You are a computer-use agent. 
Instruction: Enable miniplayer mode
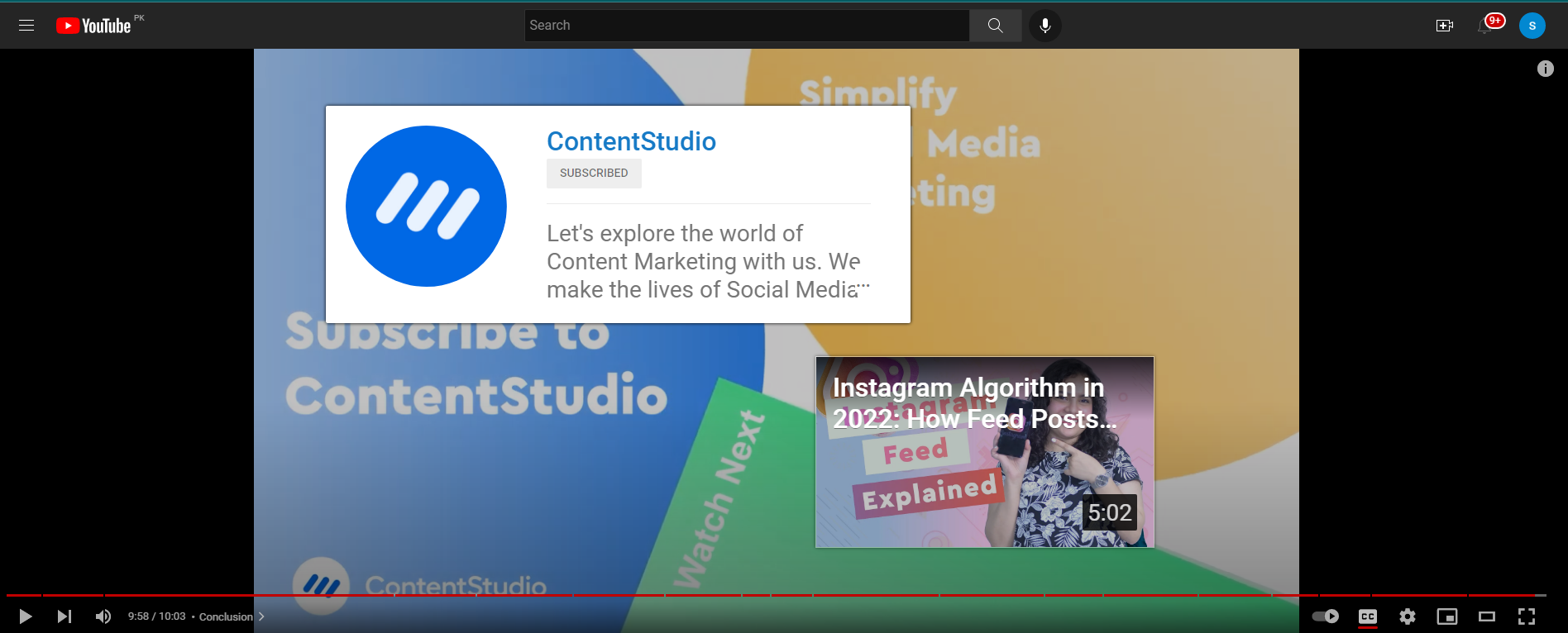tap(1447, 616)
